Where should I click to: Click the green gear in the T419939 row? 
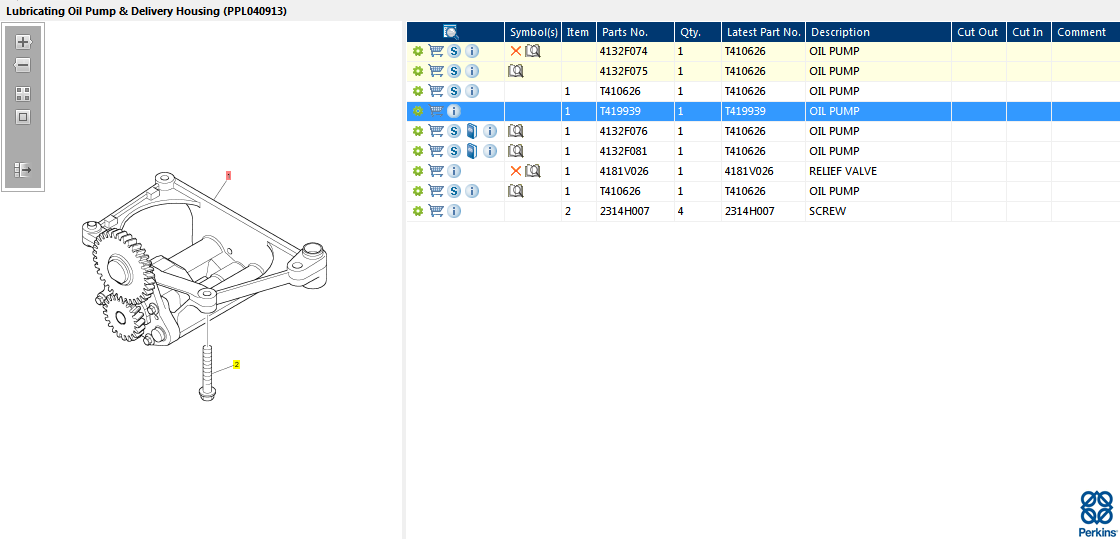pyautogui.click(x=418, y=111)
